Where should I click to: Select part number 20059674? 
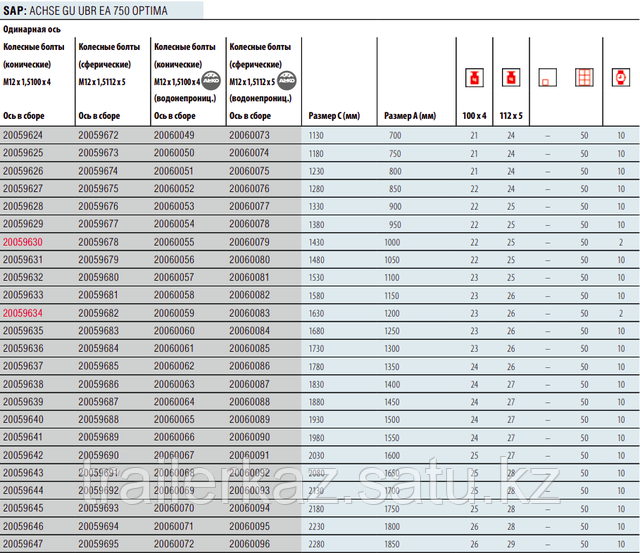(98, 171)
